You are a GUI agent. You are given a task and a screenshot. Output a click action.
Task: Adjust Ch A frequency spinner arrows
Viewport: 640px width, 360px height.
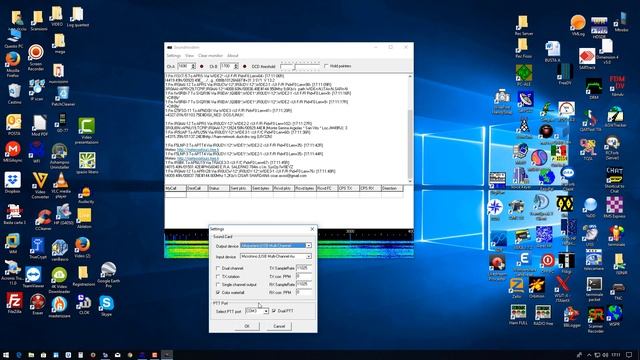click(x=193, y=66)
